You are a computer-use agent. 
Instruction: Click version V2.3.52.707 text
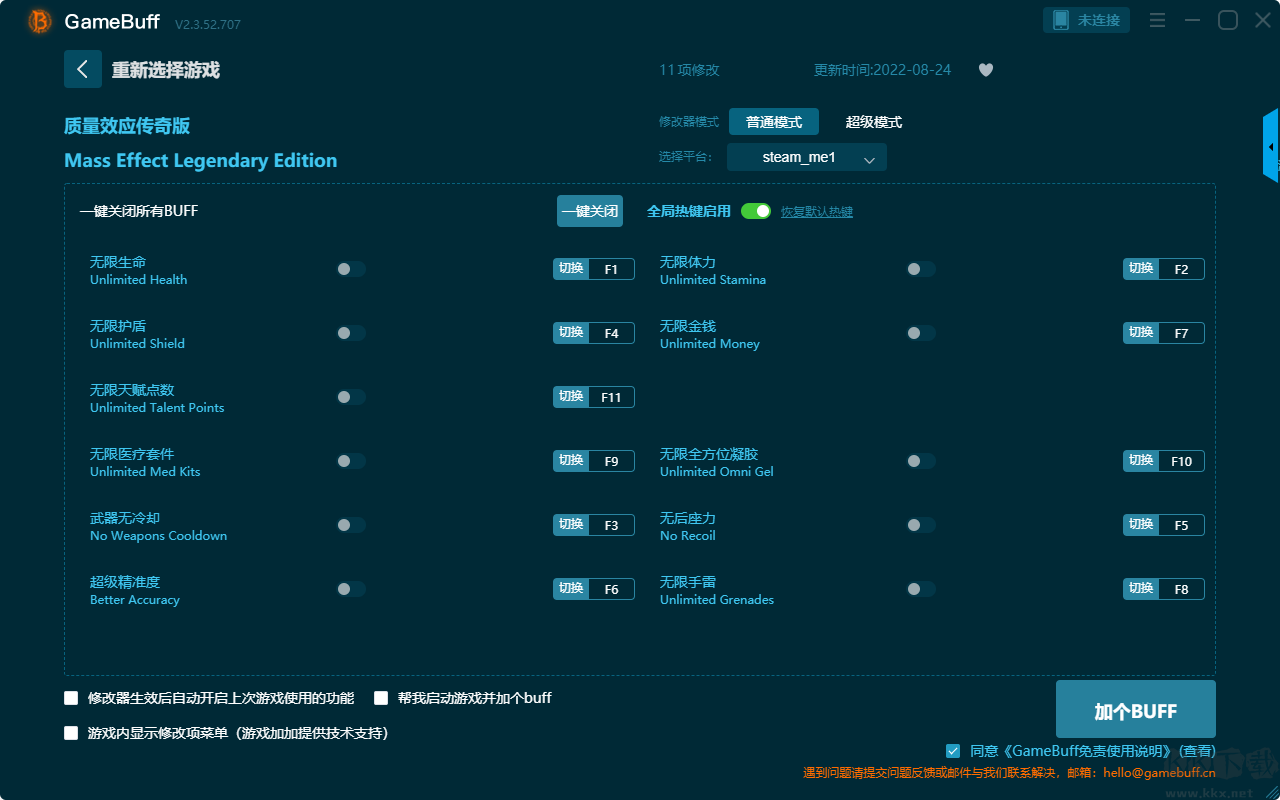pyautogui.click(x=208, y=24)
